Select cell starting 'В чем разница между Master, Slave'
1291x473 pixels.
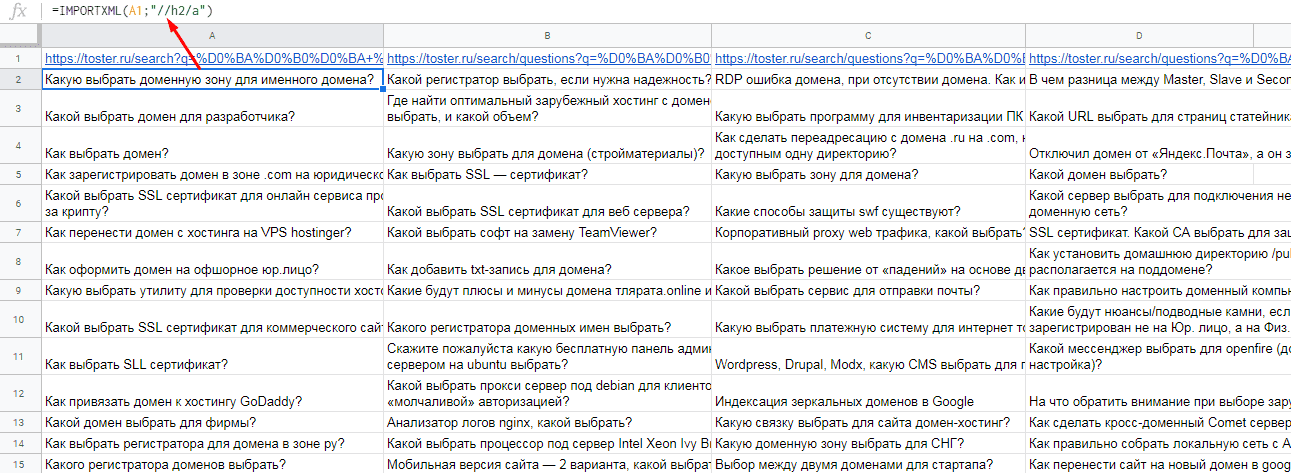coord(1159,79)
